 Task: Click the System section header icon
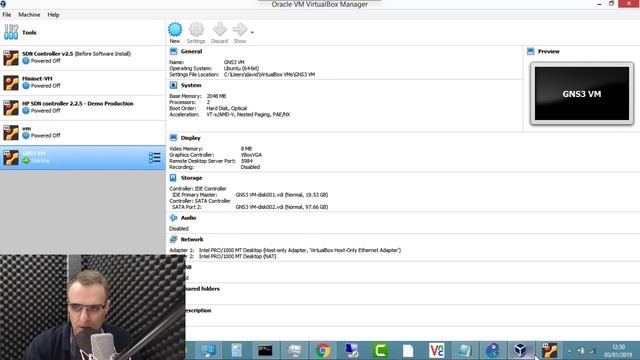point(173,85)
